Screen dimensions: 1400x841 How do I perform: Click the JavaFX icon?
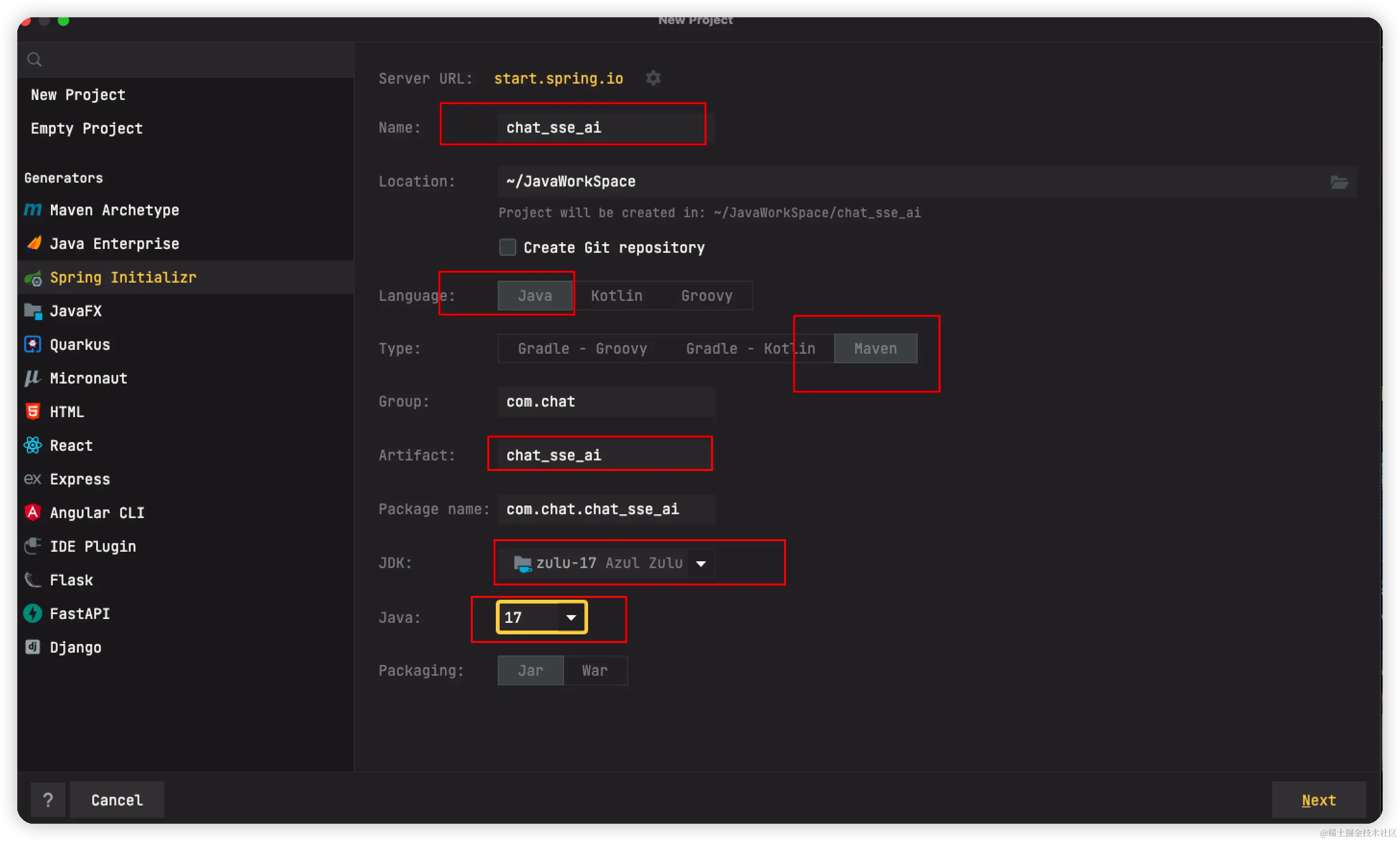[33, 311]
